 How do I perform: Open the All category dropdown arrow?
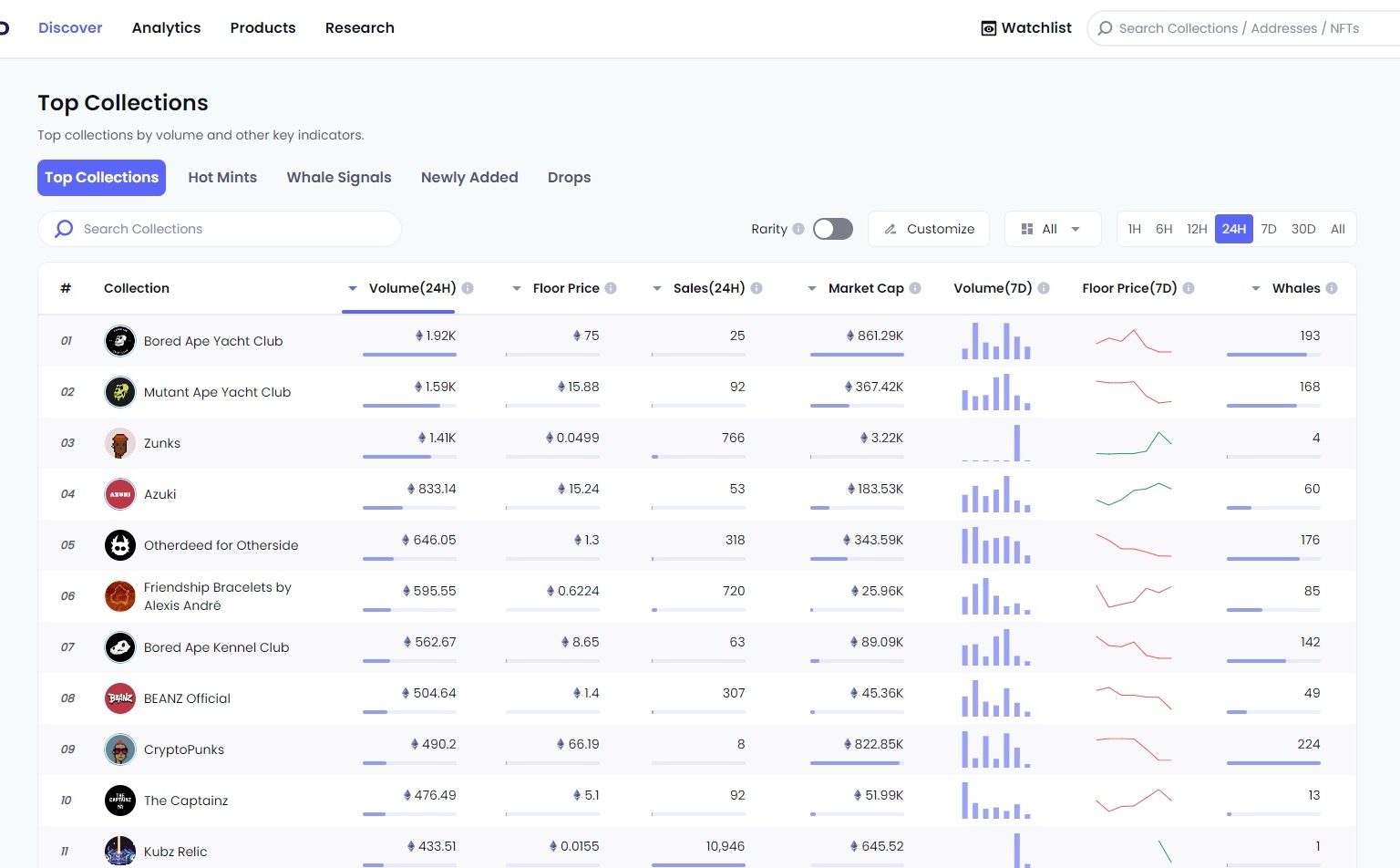coord(1076,229)
